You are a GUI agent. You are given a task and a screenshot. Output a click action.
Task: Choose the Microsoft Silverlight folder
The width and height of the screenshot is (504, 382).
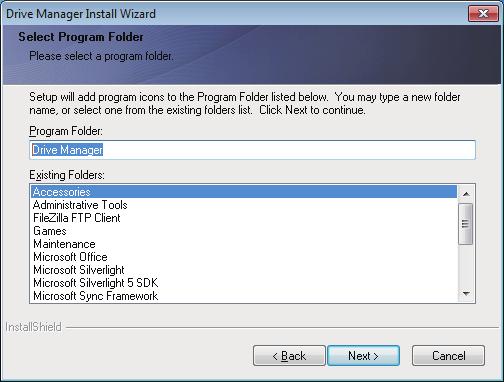(x=244, y=270)
